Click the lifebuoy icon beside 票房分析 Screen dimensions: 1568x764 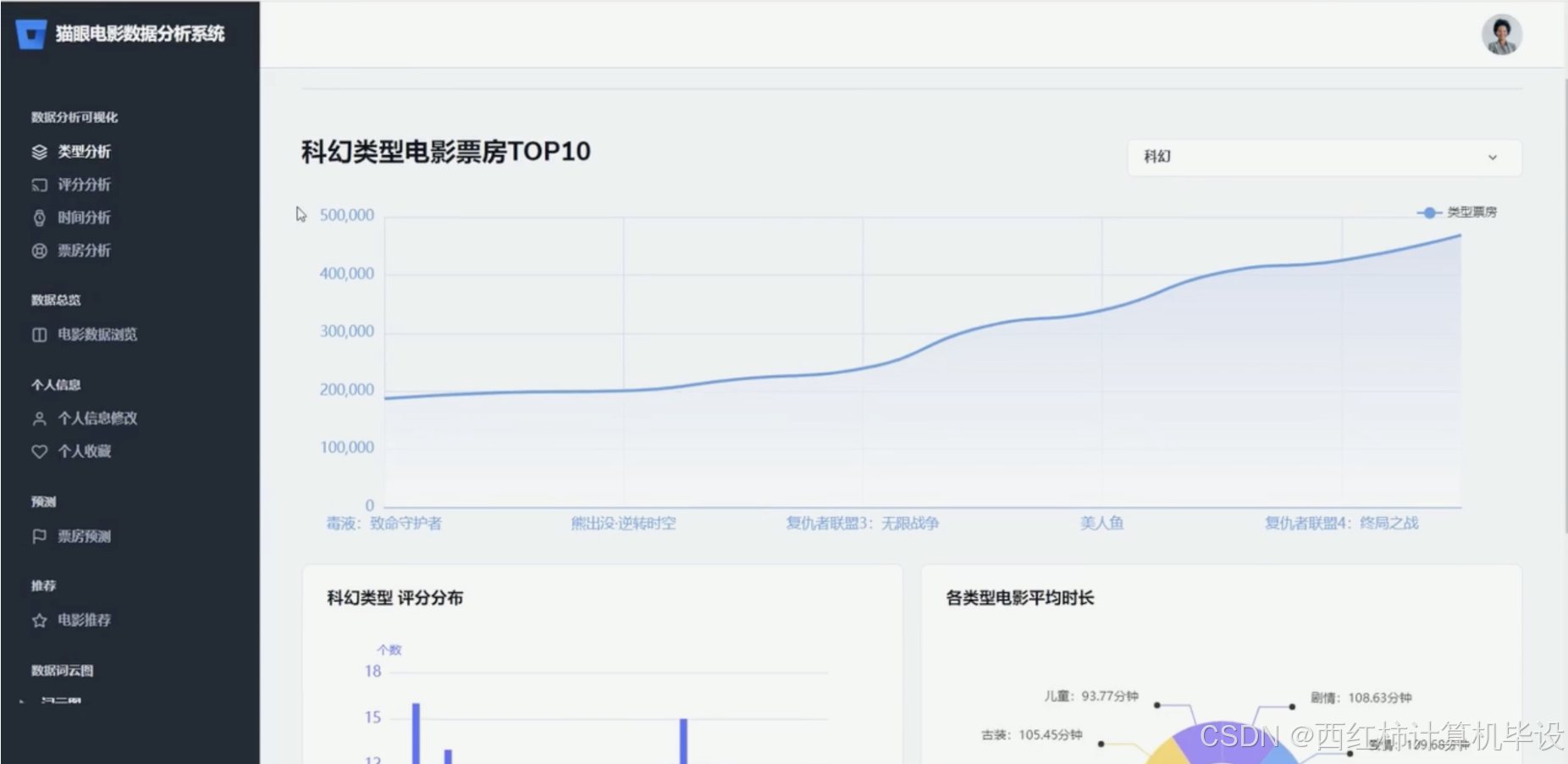coord(40,251)
